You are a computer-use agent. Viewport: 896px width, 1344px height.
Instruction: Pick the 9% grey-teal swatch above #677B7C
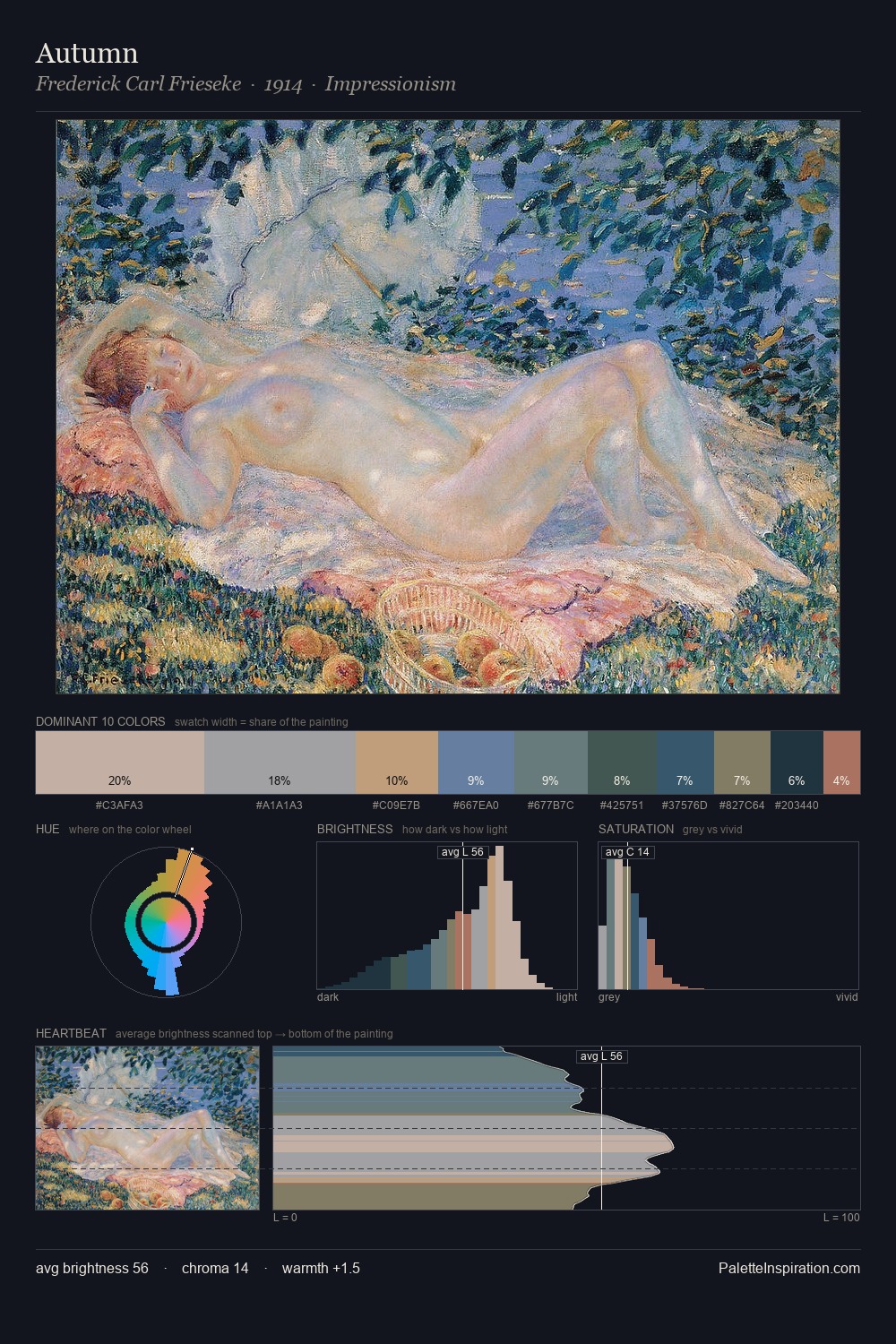click(551, 762)
